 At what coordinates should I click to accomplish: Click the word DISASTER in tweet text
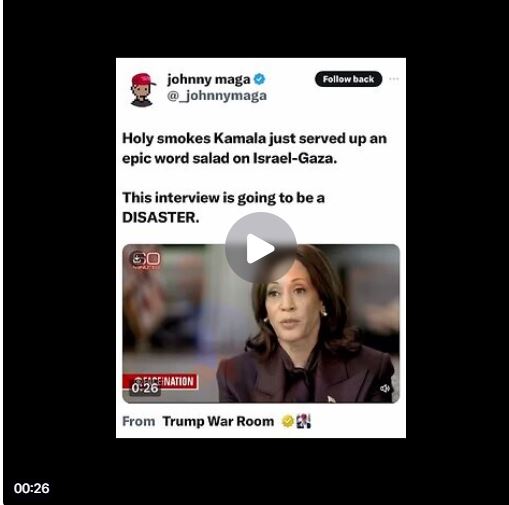(161, 218)
